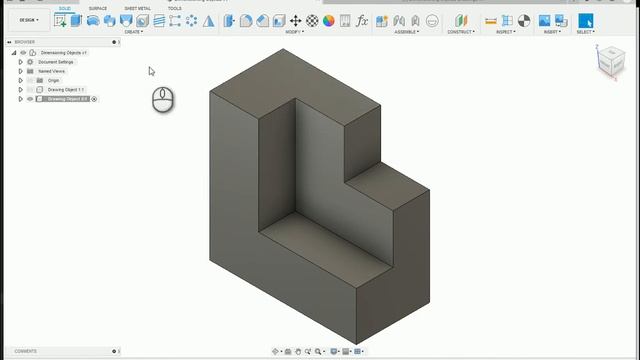This screenshot has height=360, width=640.
Task: Select the Insert Image icon
Action: click(x=544, y=20)
